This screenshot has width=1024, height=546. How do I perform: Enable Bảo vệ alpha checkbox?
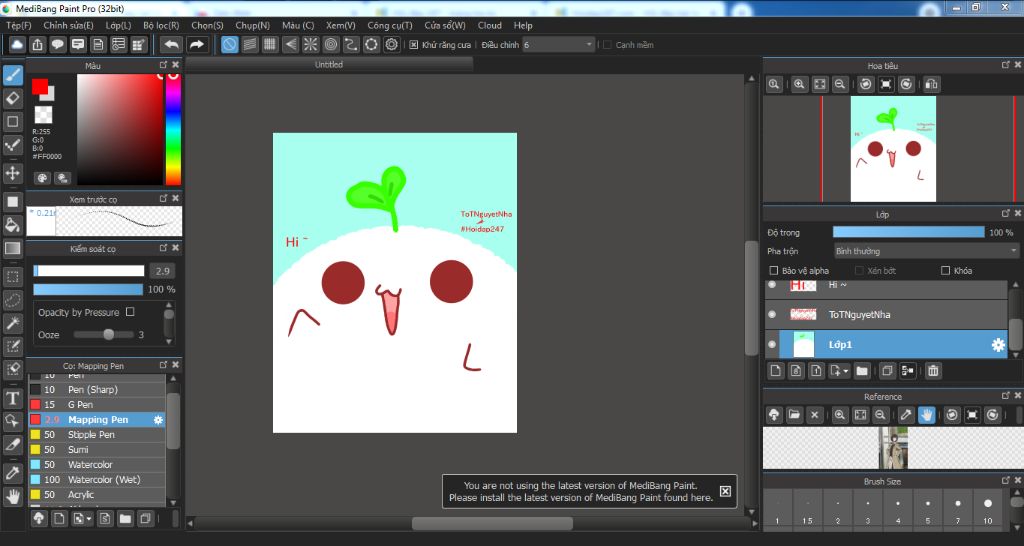pos(774,270)
